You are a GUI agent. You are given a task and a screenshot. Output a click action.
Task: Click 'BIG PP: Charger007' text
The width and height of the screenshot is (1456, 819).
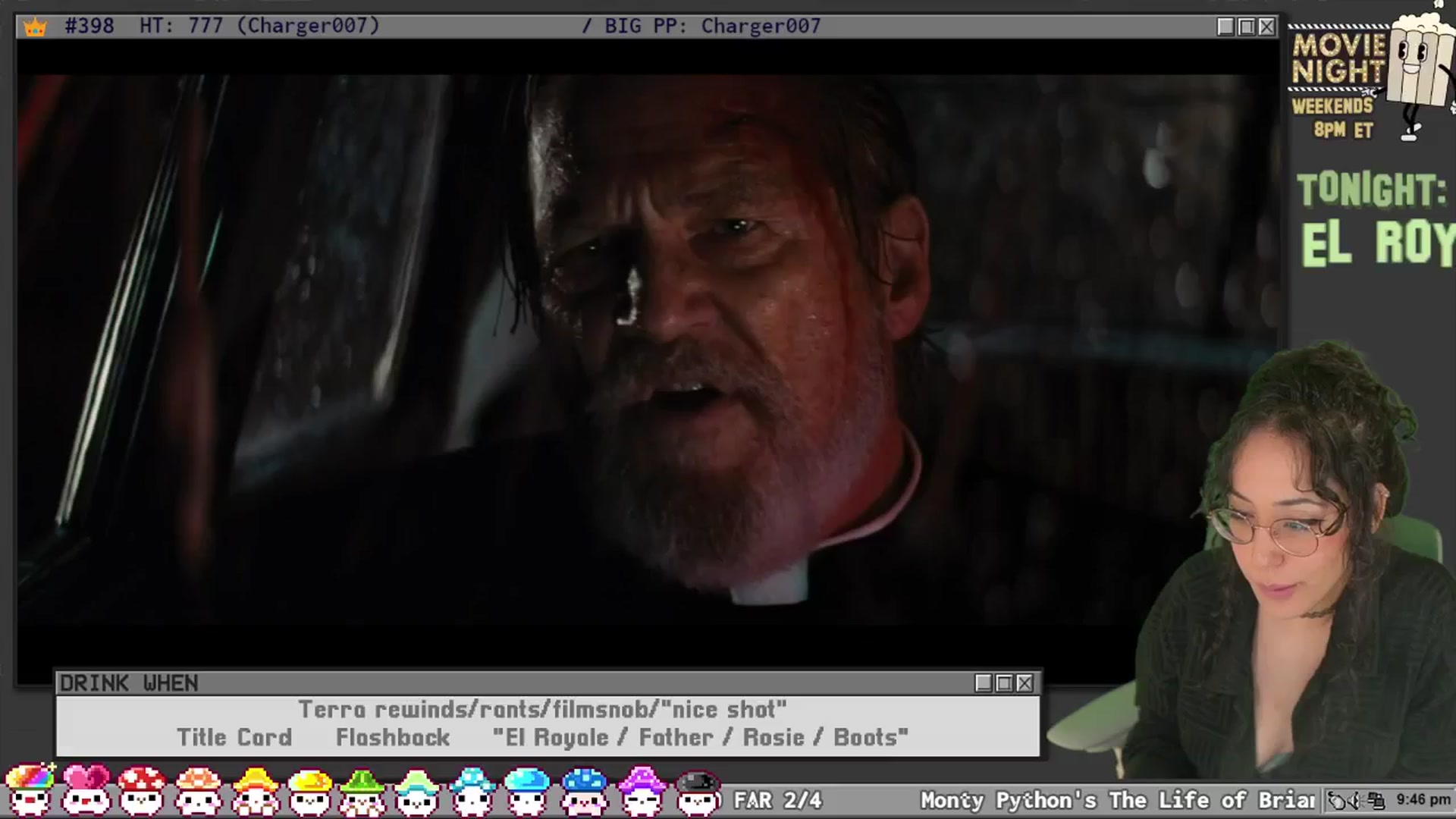point(713,26)
